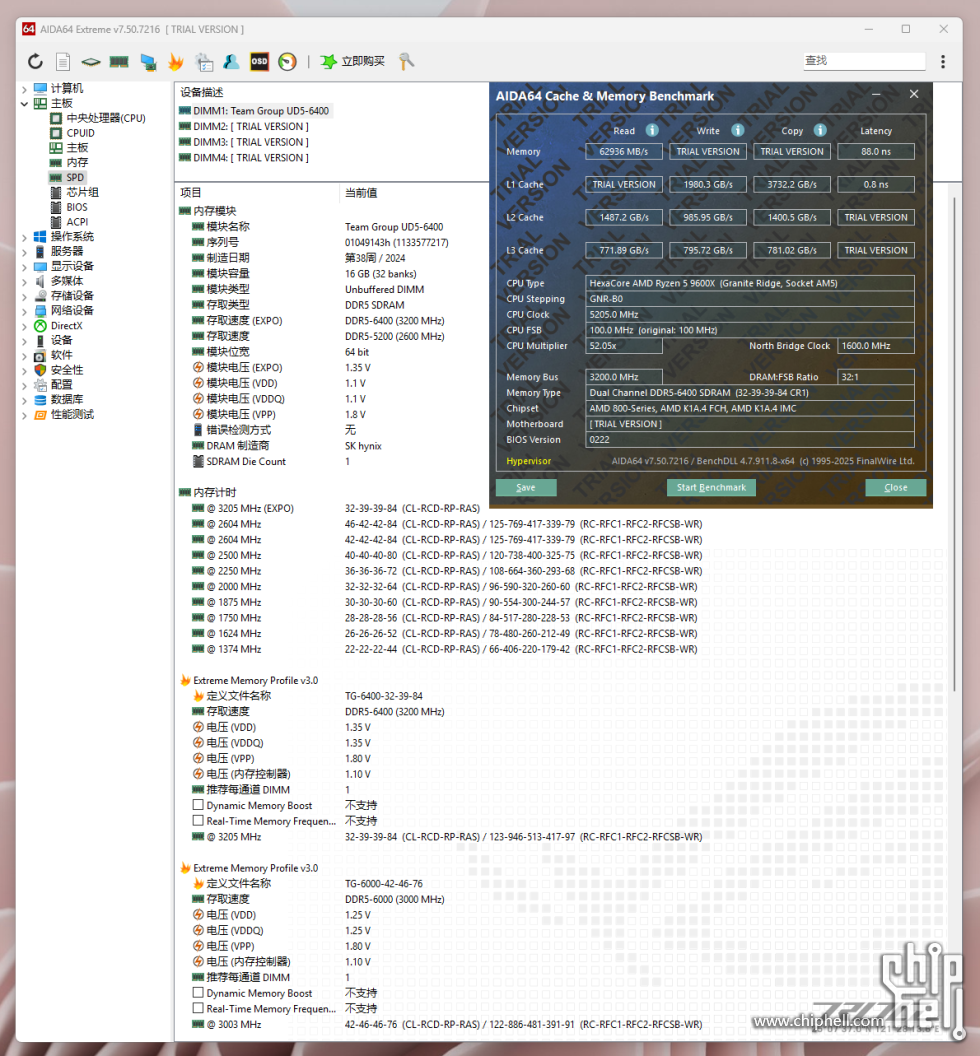Click the Write info icon in the benchmark

tap(738, 130)
